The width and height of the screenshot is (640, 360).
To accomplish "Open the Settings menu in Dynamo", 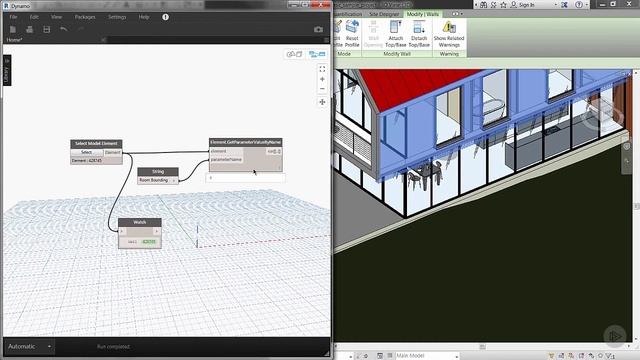I will click(117, 17).
